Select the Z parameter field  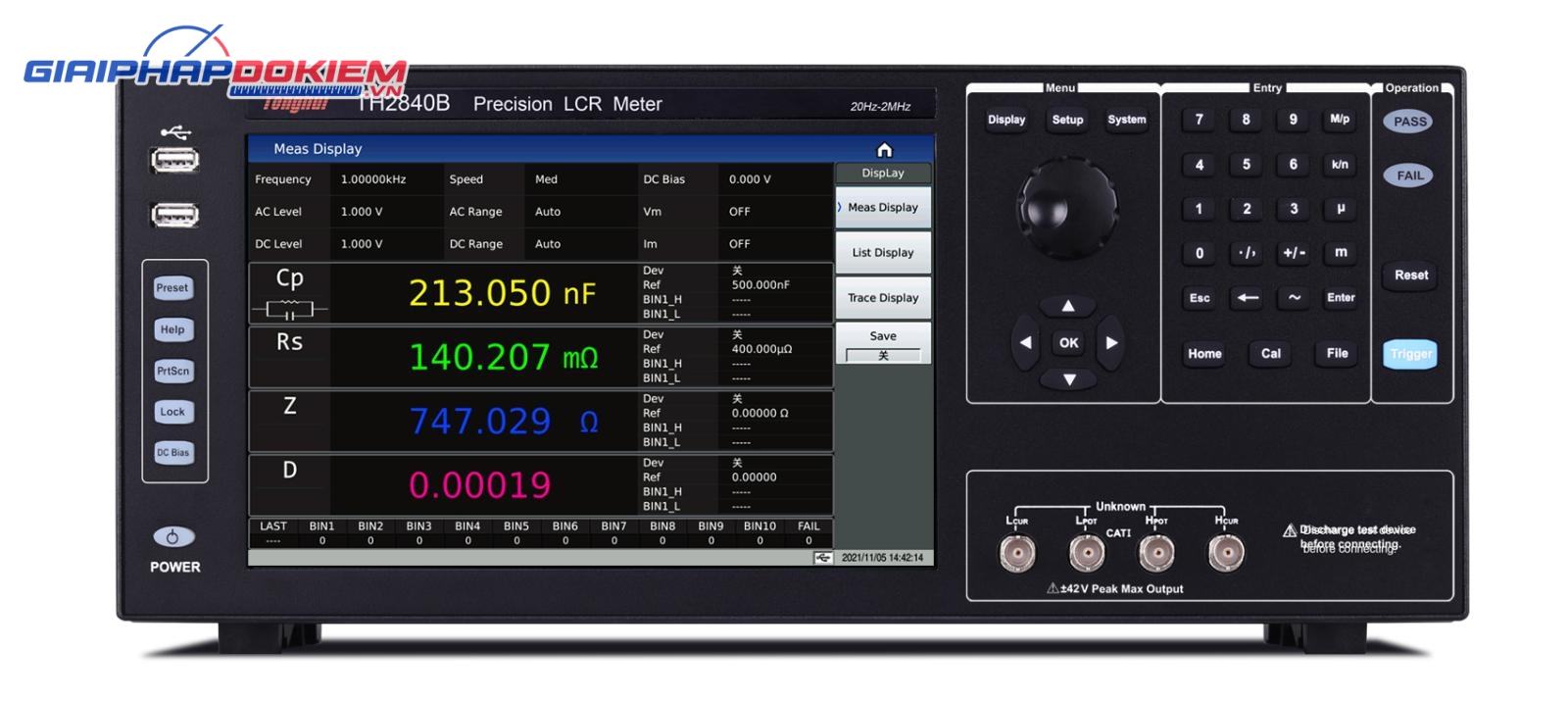pos(289,421)
